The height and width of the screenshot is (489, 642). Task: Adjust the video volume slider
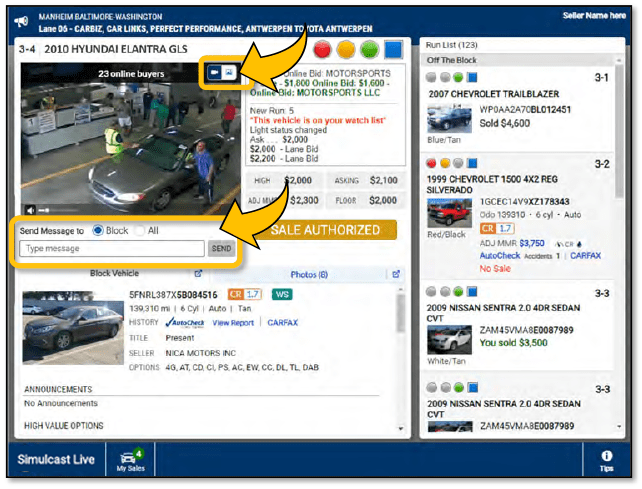pos(52,210)
